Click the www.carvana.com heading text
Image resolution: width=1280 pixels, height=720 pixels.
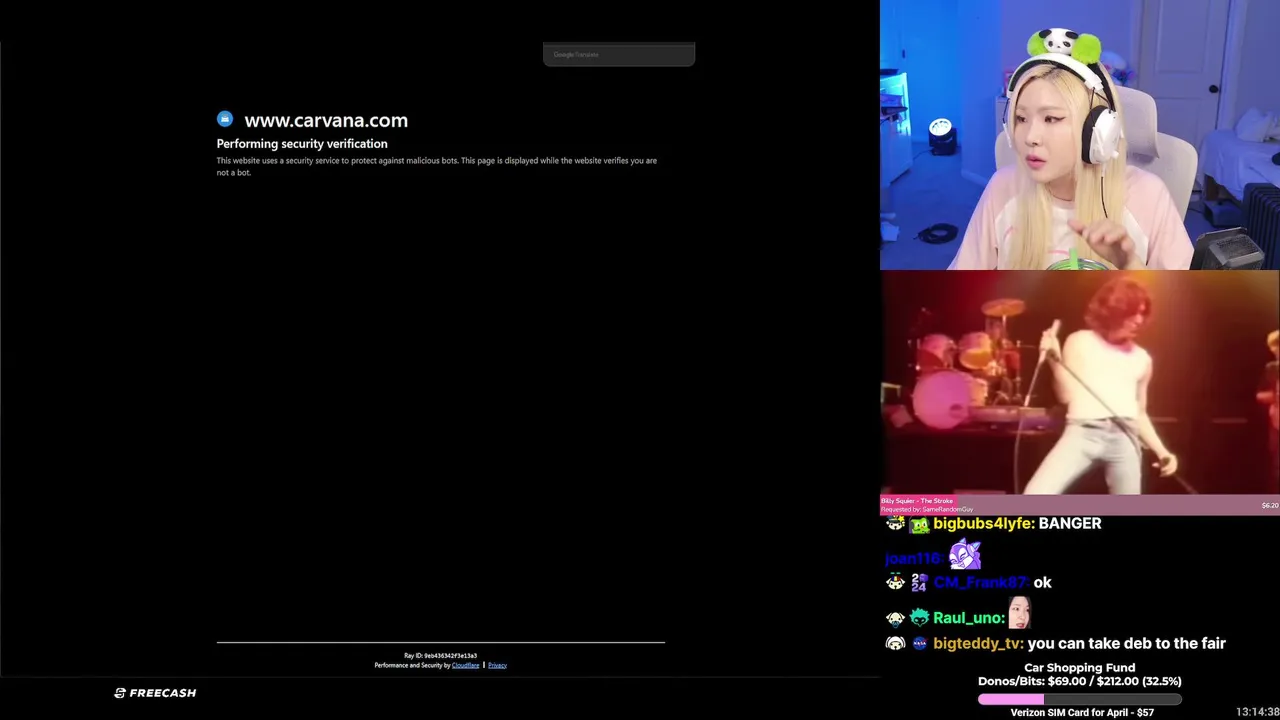click(x=326, y=120)
